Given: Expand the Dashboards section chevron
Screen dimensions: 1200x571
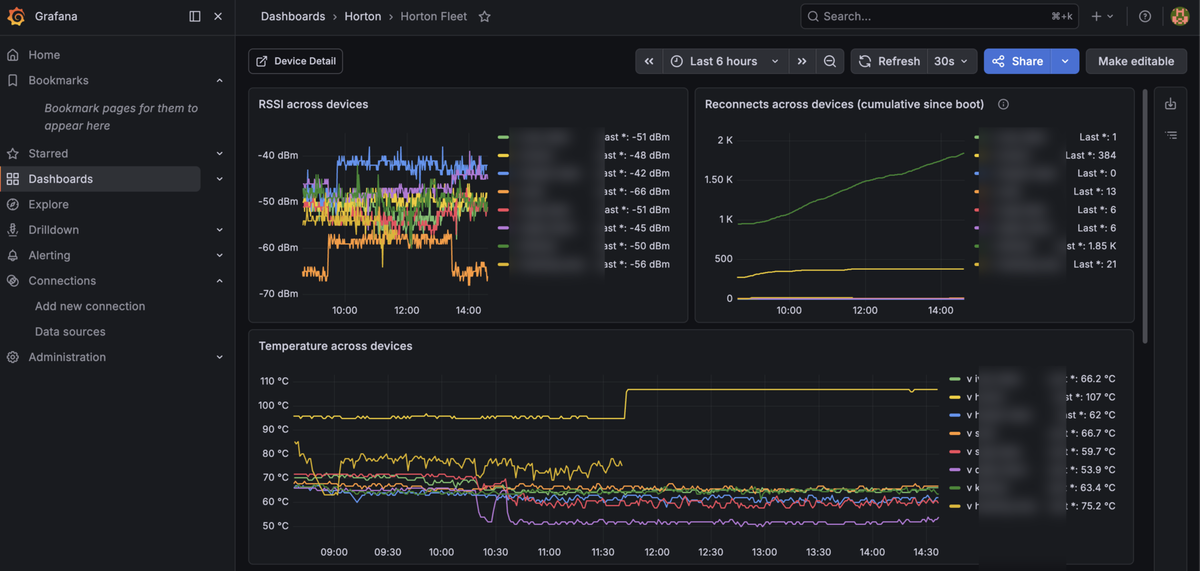Looking at the screenshot, I should [219, 179].
